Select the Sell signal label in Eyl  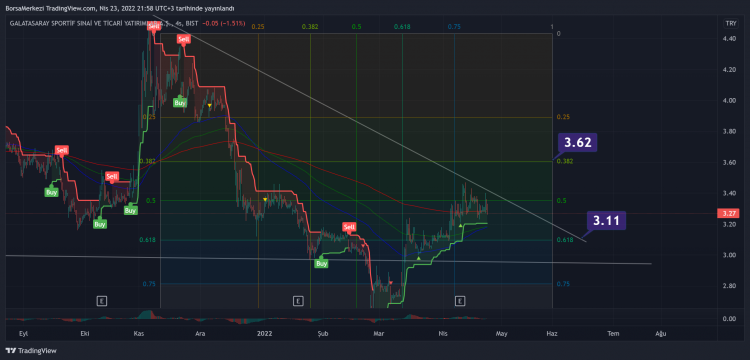(61, 151)
